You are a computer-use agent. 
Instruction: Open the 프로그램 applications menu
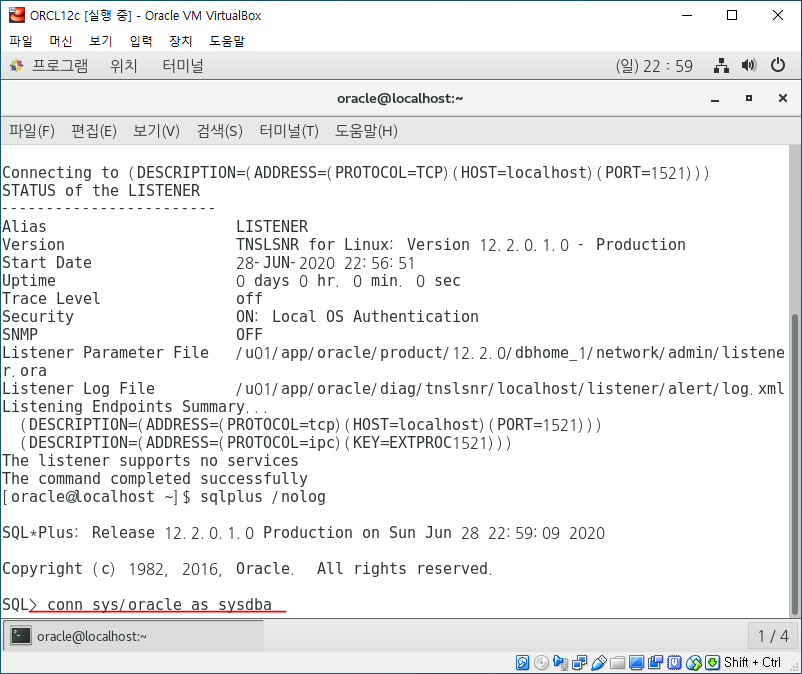[59, 65]
